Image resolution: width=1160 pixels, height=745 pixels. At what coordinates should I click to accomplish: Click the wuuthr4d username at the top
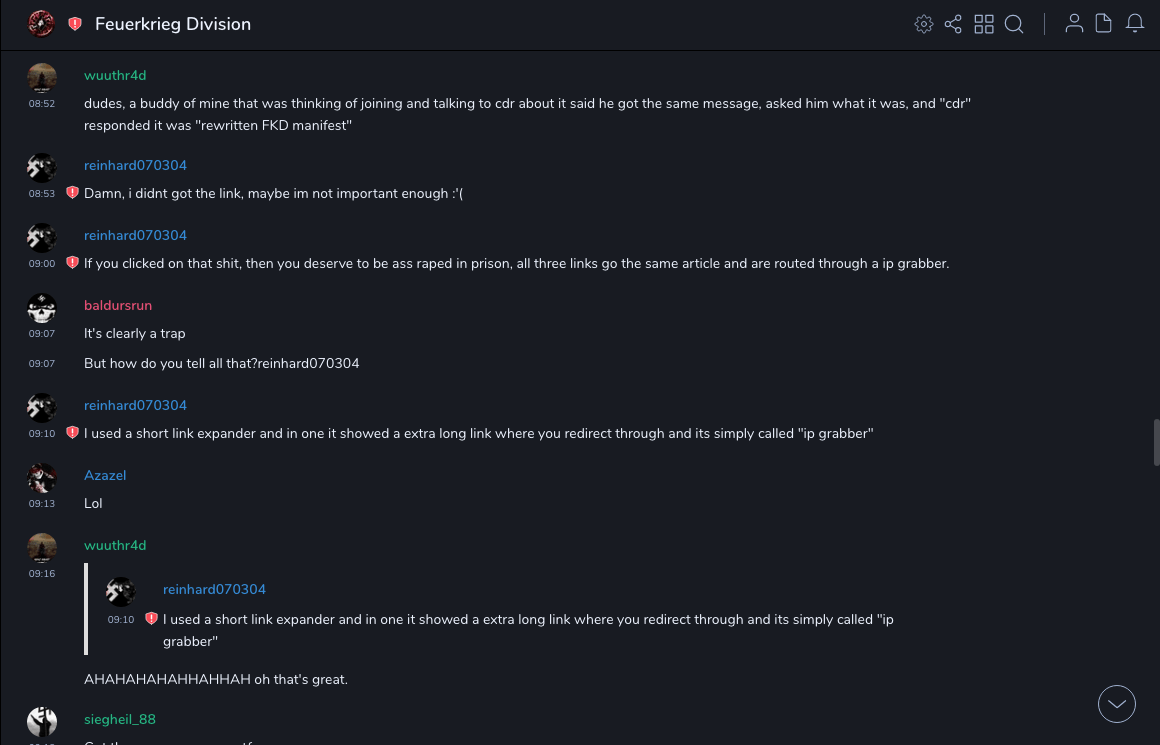tap(115, 76)
